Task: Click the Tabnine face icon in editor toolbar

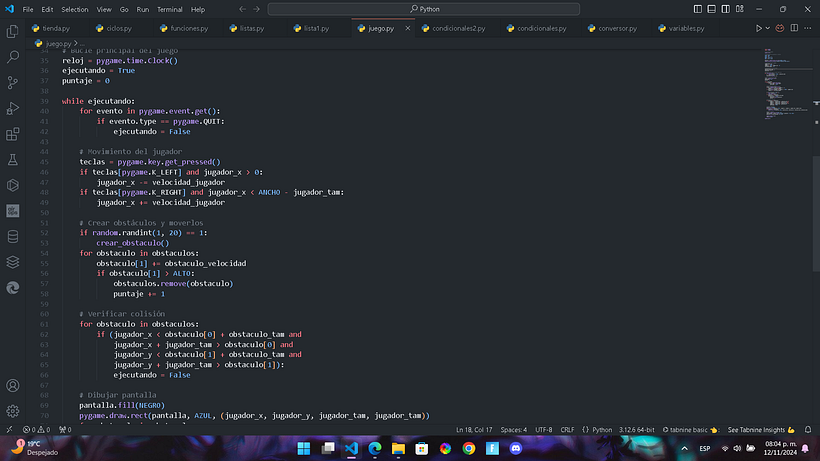Action: [780, 28]
